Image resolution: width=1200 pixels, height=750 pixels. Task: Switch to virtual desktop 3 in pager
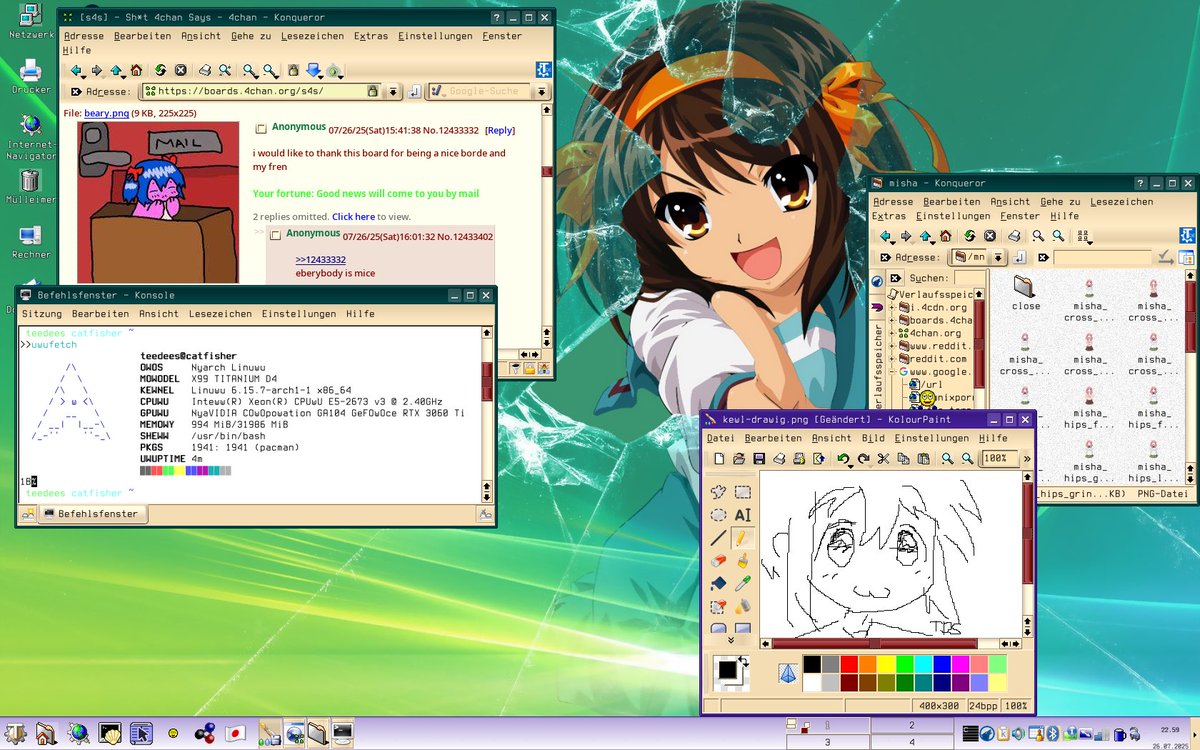click(827, 742)
